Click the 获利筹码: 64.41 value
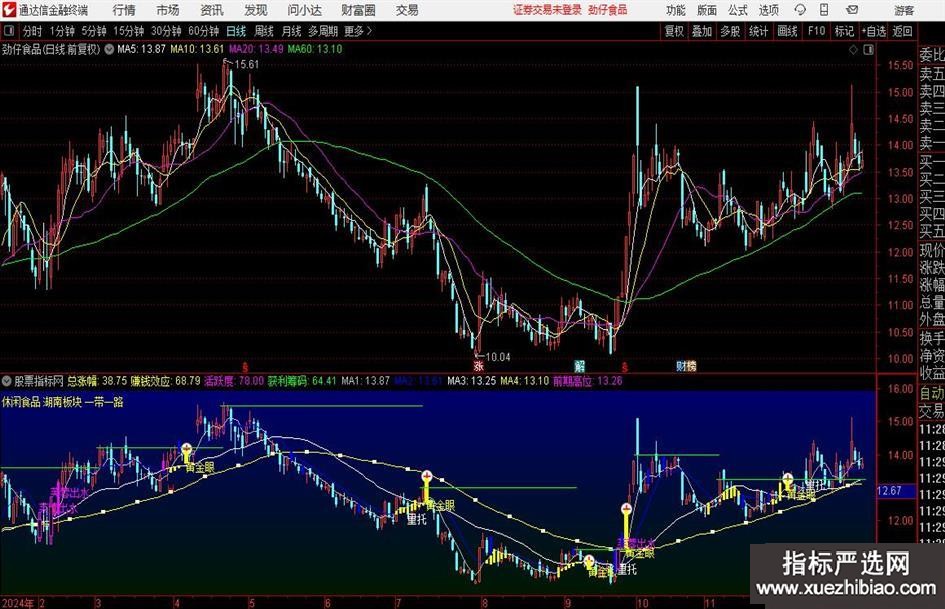The height and width of the screenshot is (609, 945). point(302,381)
